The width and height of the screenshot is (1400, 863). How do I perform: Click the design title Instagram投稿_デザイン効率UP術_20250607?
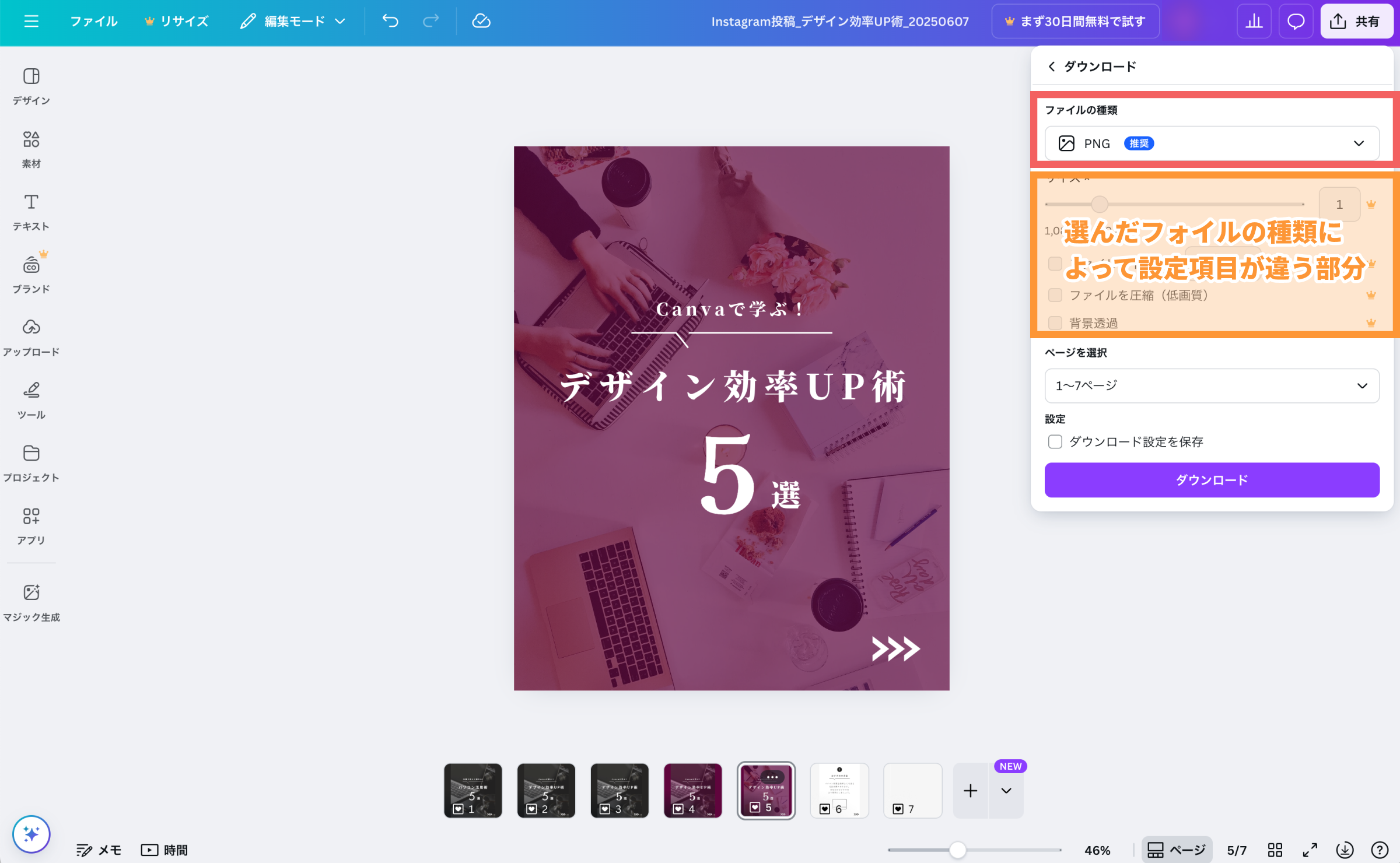click(x=840, y=22)
